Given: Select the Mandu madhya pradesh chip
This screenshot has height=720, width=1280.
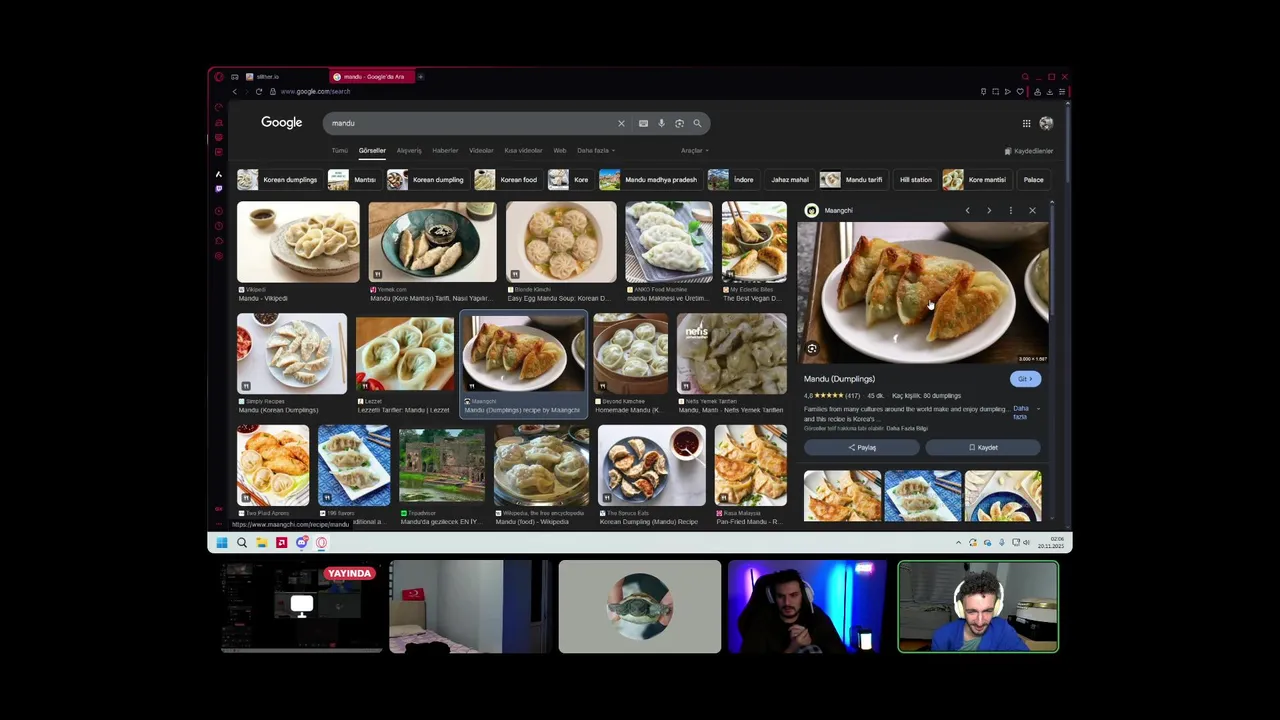Looking at the screenshot, I should 649,180.
